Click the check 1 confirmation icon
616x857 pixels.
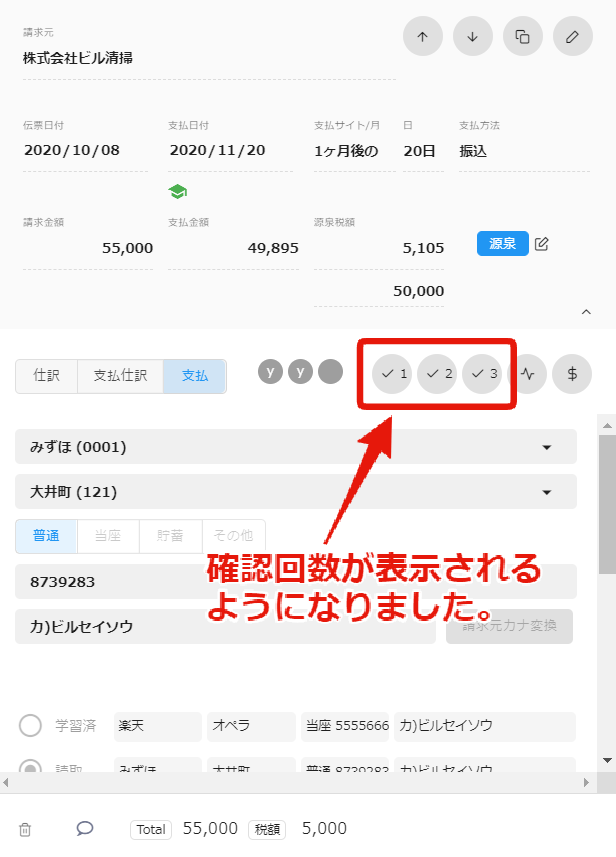392,374
